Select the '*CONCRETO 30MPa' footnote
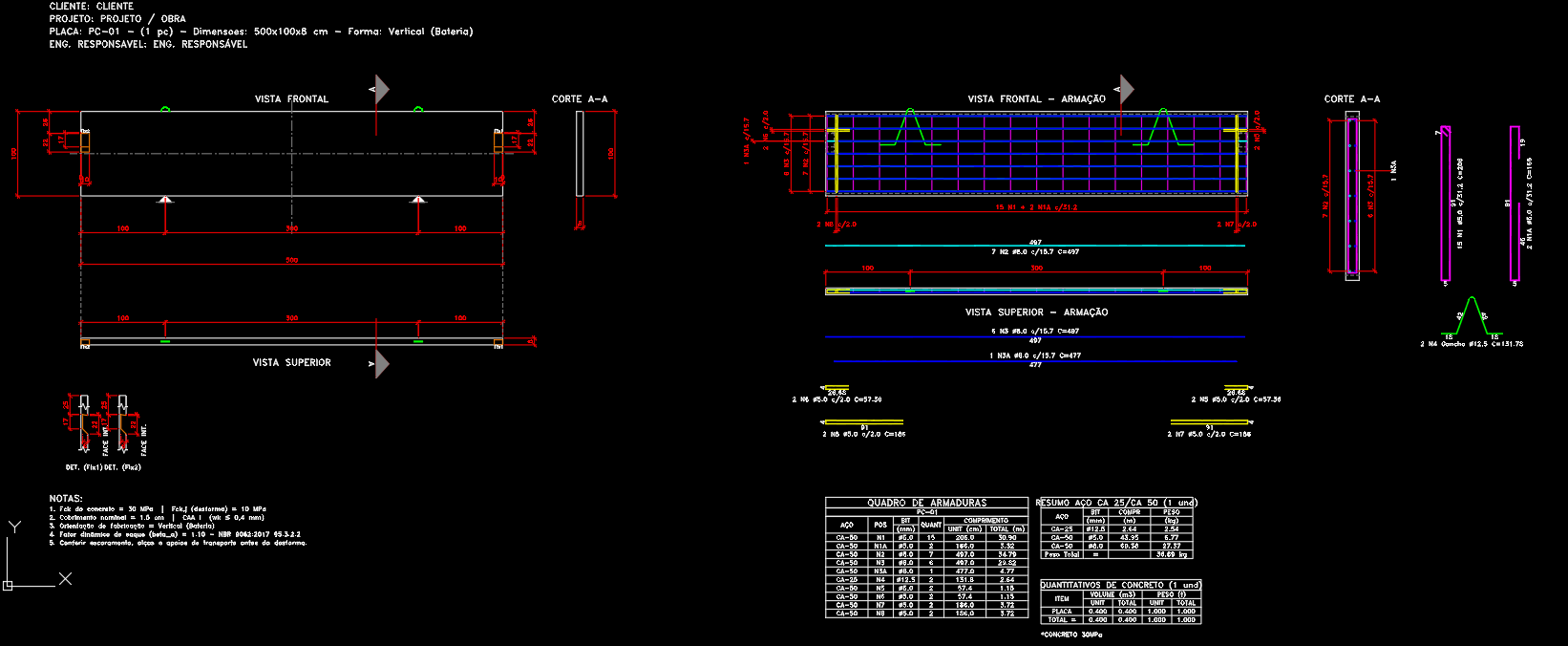This screenshot has width=1568, height=646. coord(1071,635)
